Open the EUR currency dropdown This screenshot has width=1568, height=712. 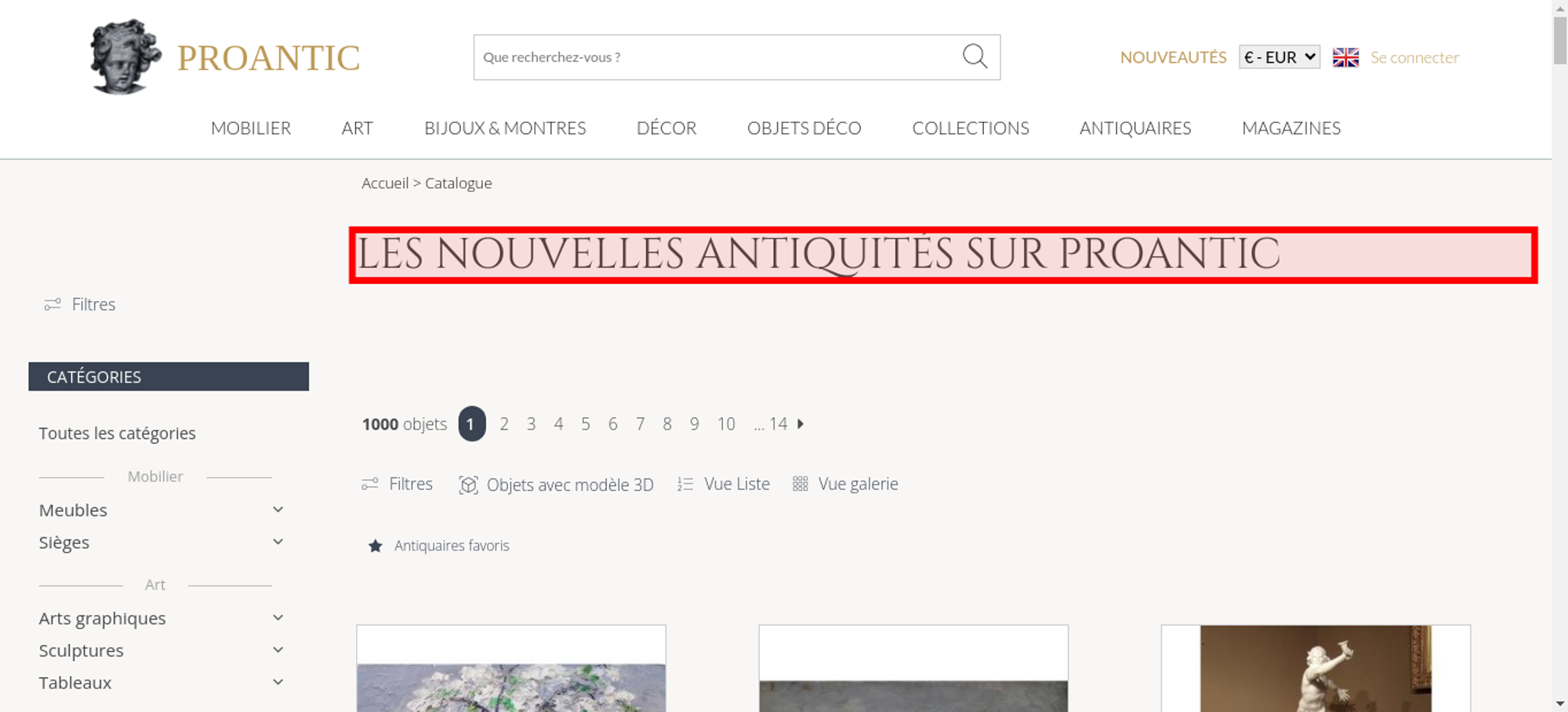[1279, 57]
